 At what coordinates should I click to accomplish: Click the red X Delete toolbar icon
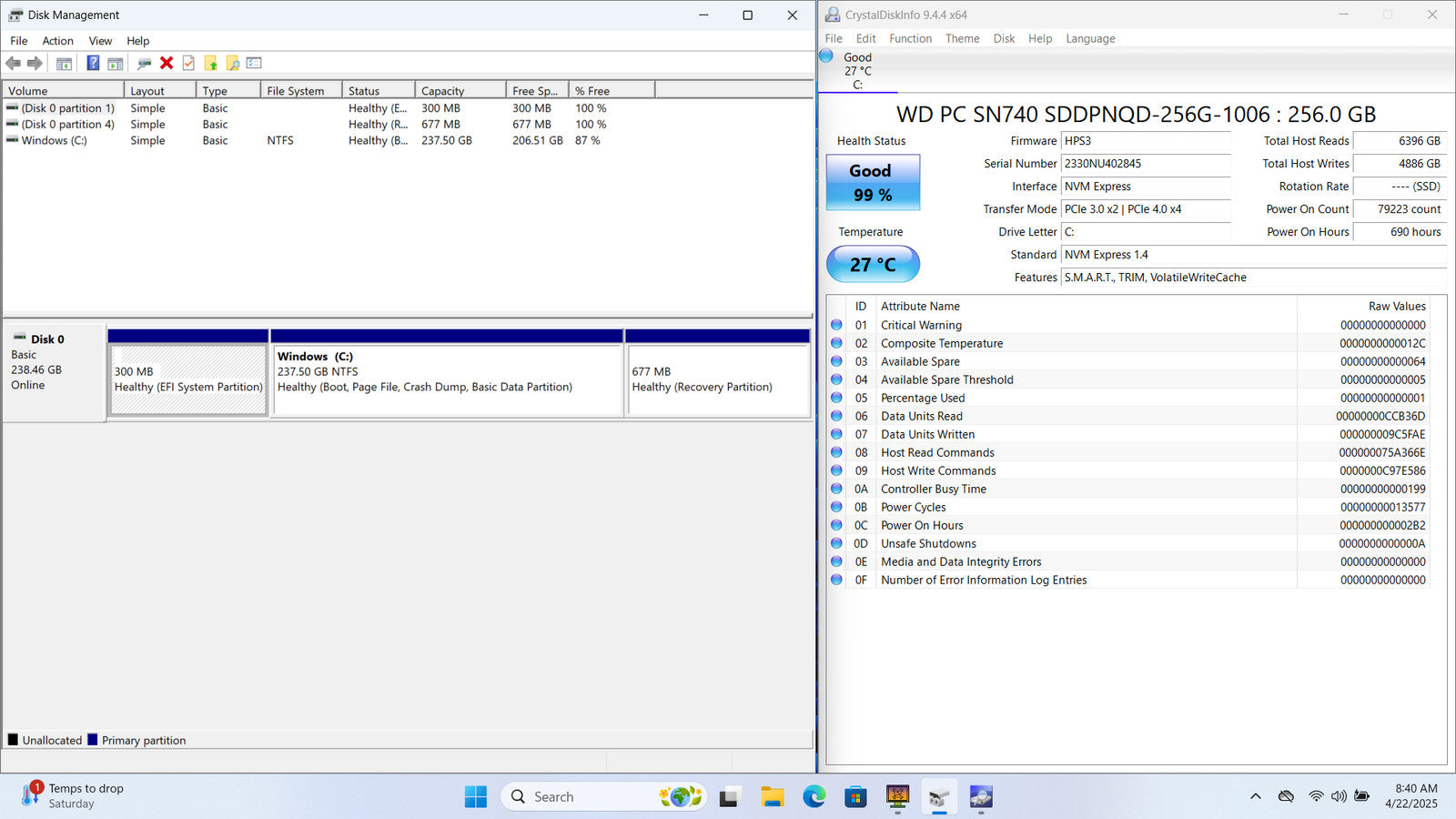(x=167, y=63)
